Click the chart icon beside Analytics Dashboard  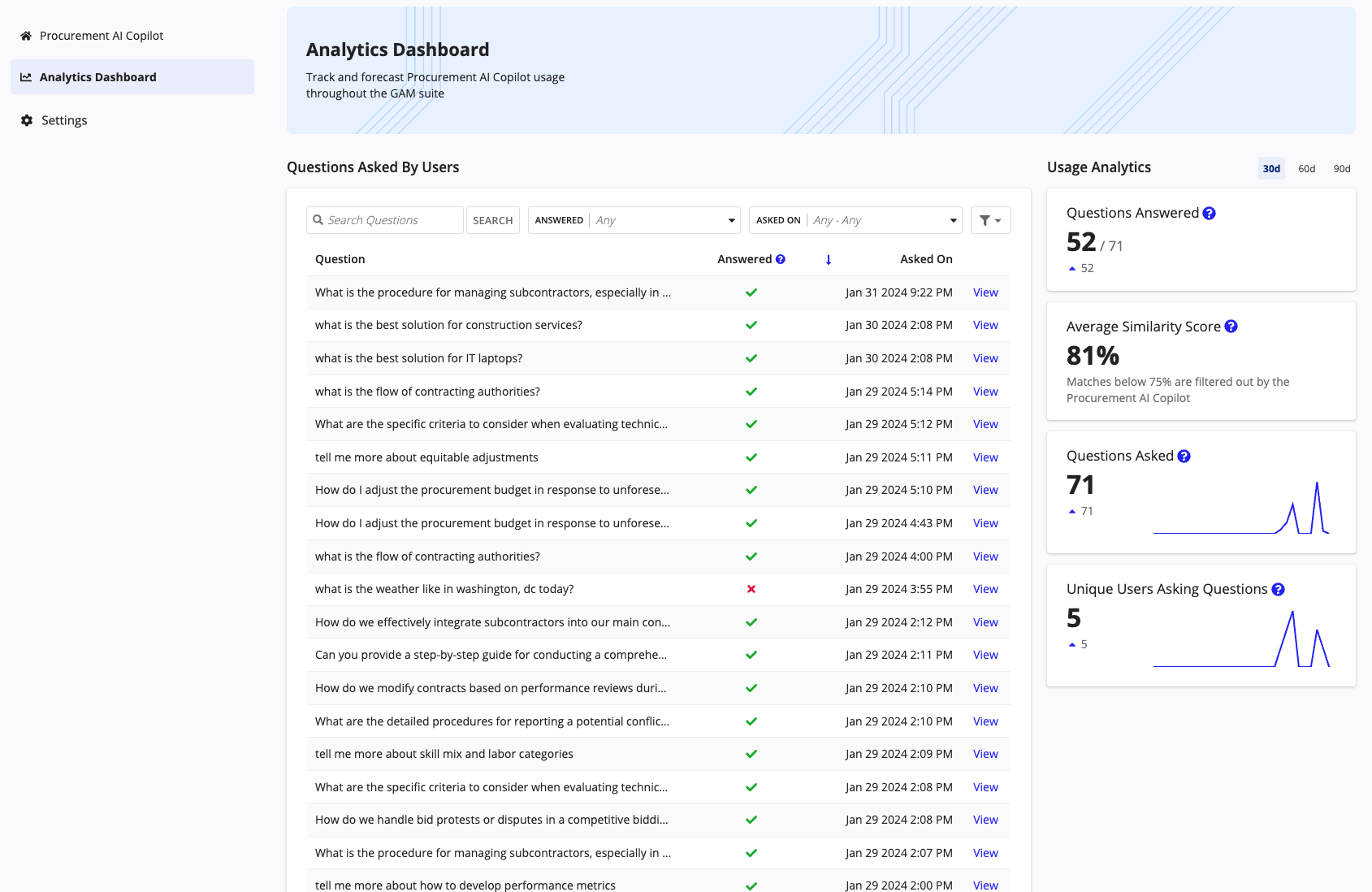tap(26, 77)
